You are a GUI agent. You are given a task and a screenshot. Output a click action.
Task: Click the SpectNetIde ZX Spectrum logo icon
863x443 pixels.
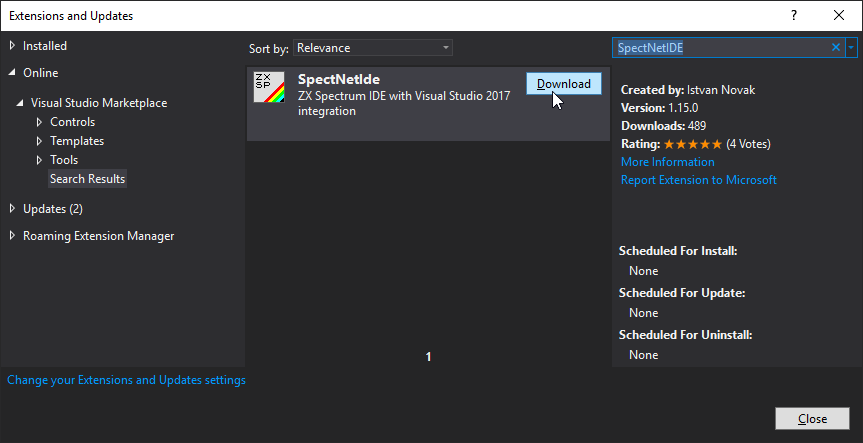coord(269,87)
